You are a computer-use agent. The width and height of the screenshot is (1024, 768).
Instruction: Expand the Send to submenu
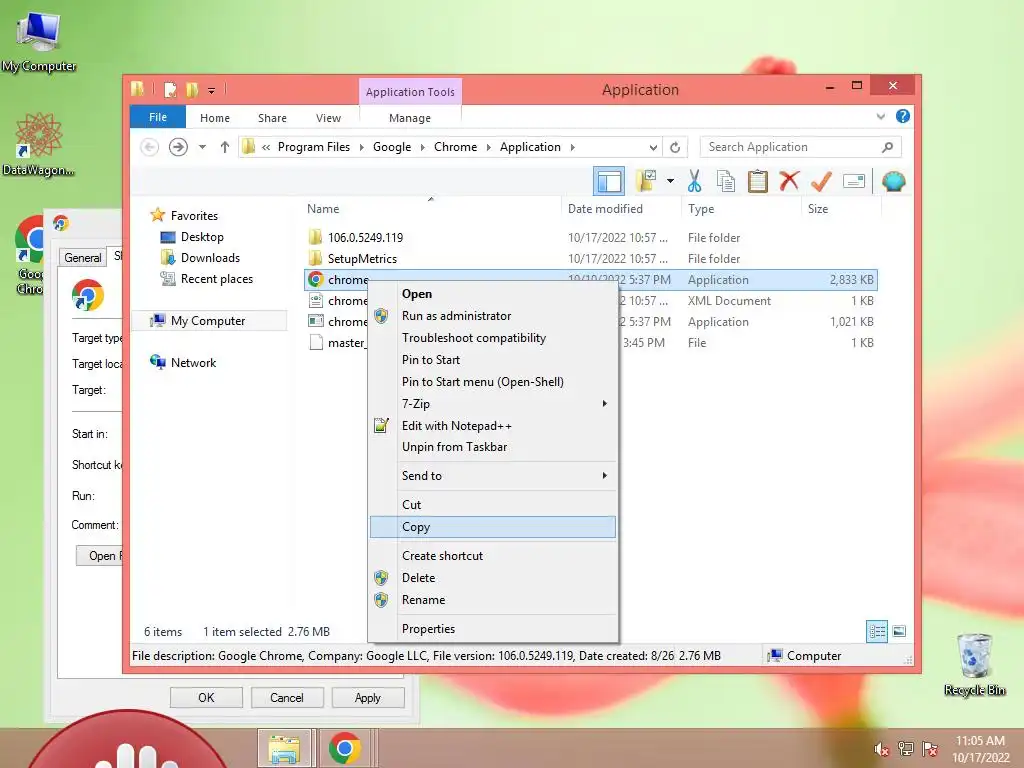(493, 476)
